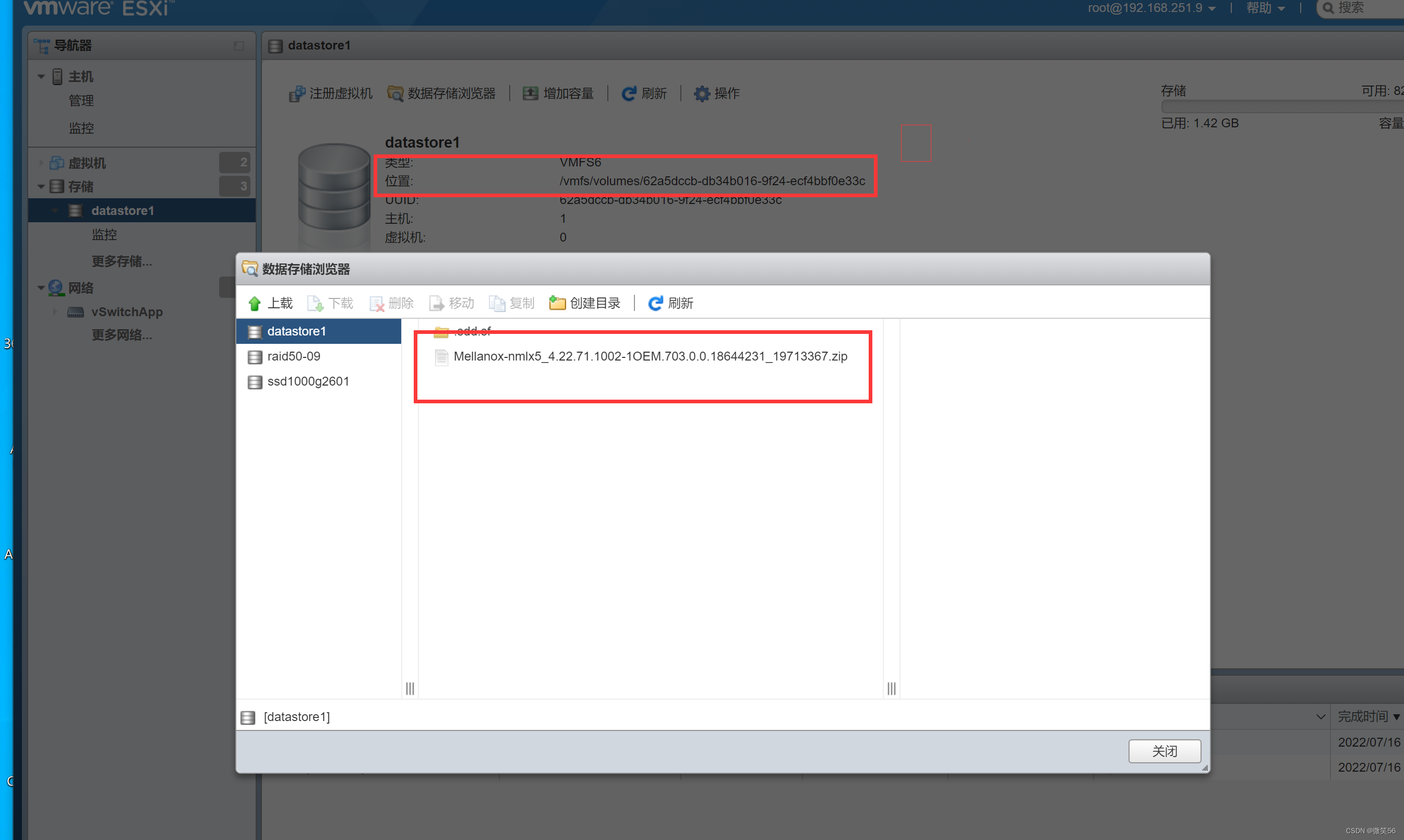Image resolution: width=1404 pixels, height=840 pixels.
Task: Click the 更多存储... link
Action: [121, 261]
